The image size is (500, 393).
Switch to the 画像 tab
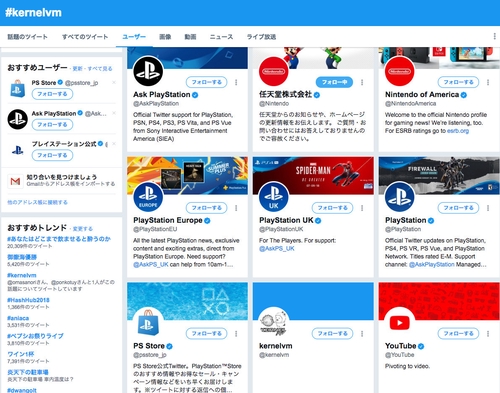coord(165,37)
